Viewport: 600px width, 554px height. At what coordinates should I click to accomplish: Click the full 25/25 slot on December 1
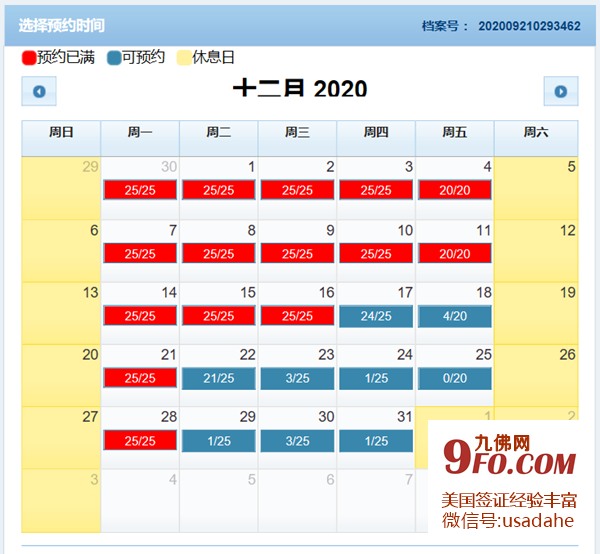(x=219, y=190)
